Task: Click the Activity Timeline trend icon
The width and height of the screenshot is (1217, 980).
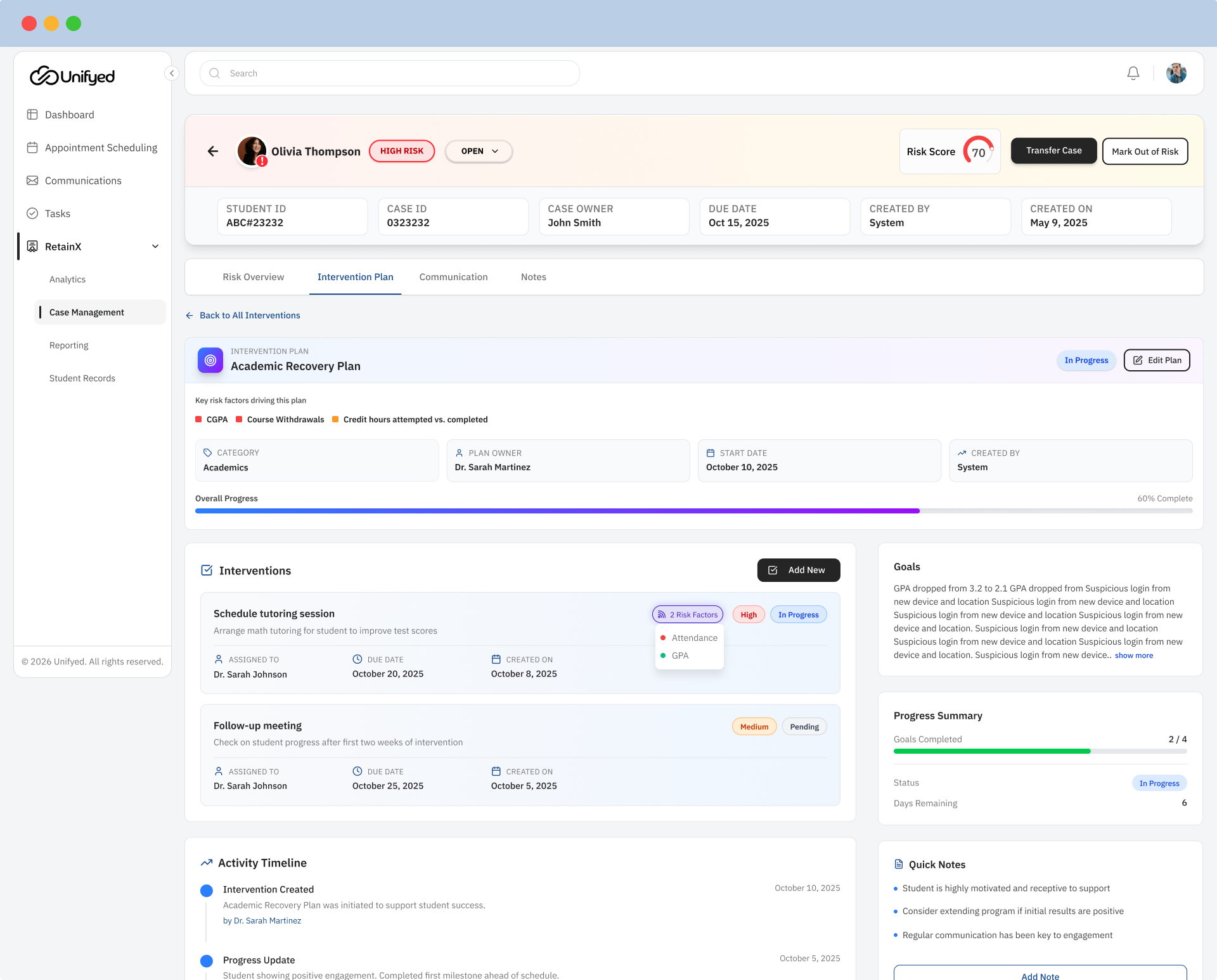Action: (x=207, y=863)
